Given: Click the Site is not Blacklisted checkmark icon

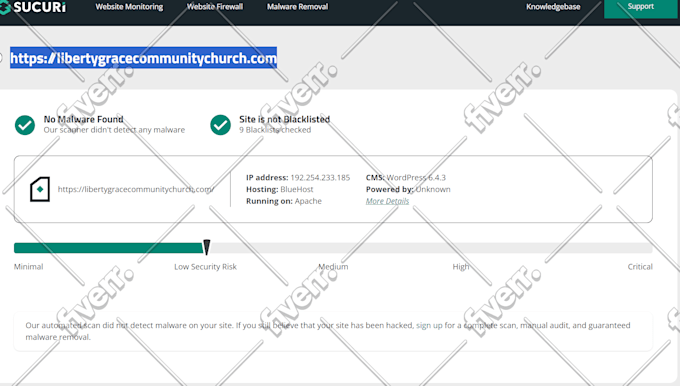Looking at the screenshot, I should pos(220,125).
